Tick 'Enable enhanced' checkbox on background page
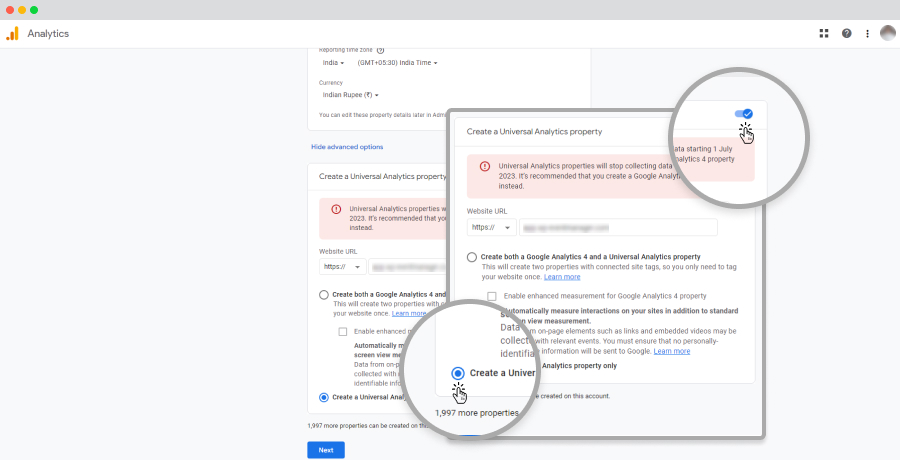900x460 pixels. click(x=343, y=331)
